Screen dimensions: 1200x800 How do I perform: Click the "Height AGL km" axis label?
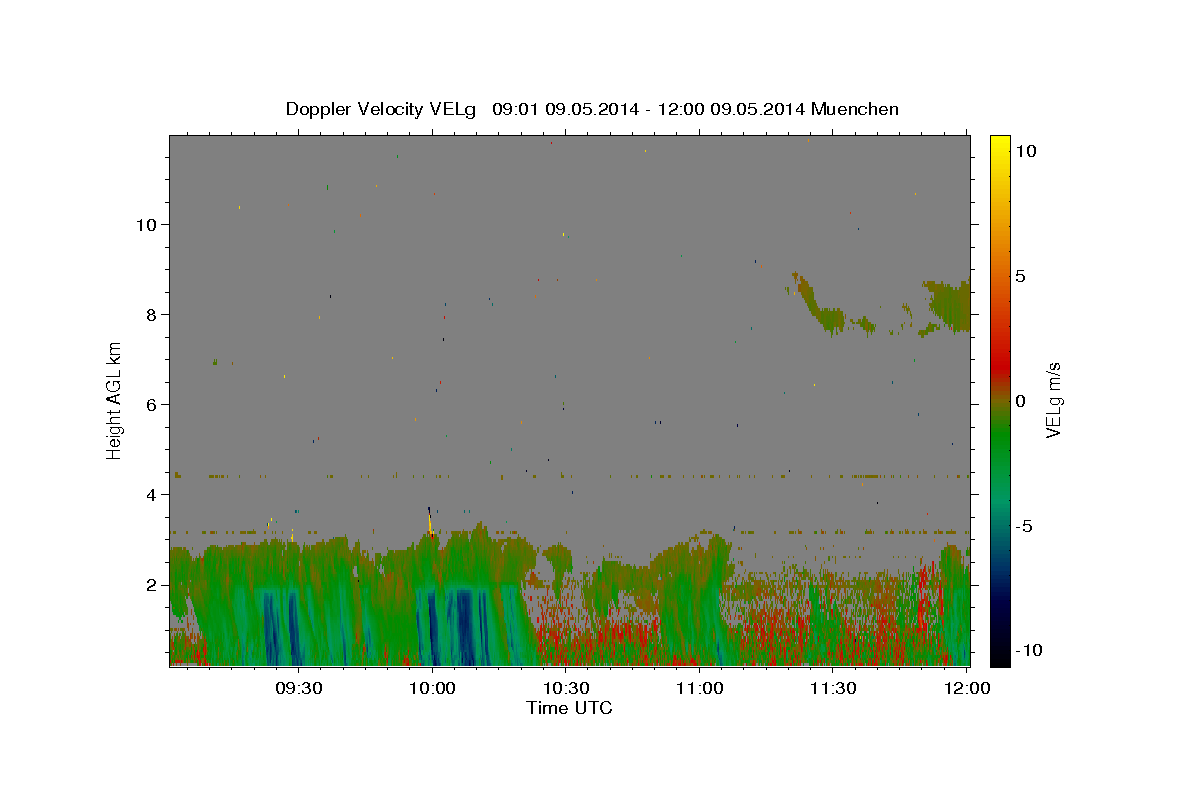115,400
